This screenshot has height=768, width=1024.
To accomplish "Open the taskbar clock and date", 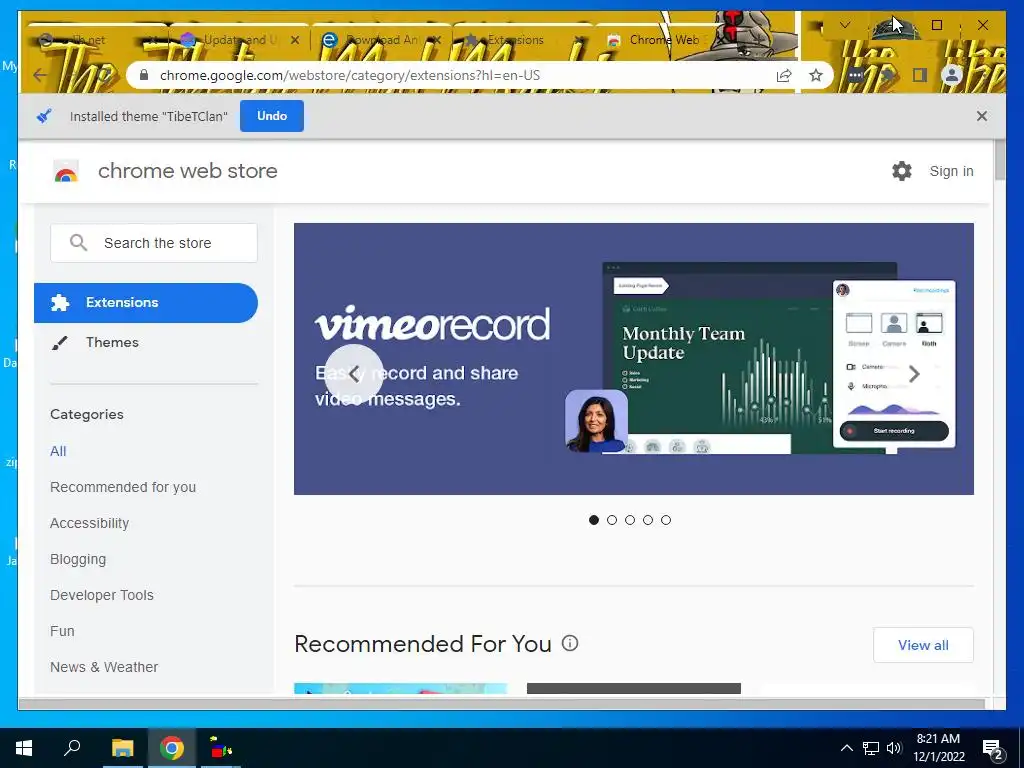I will [938, 748].
